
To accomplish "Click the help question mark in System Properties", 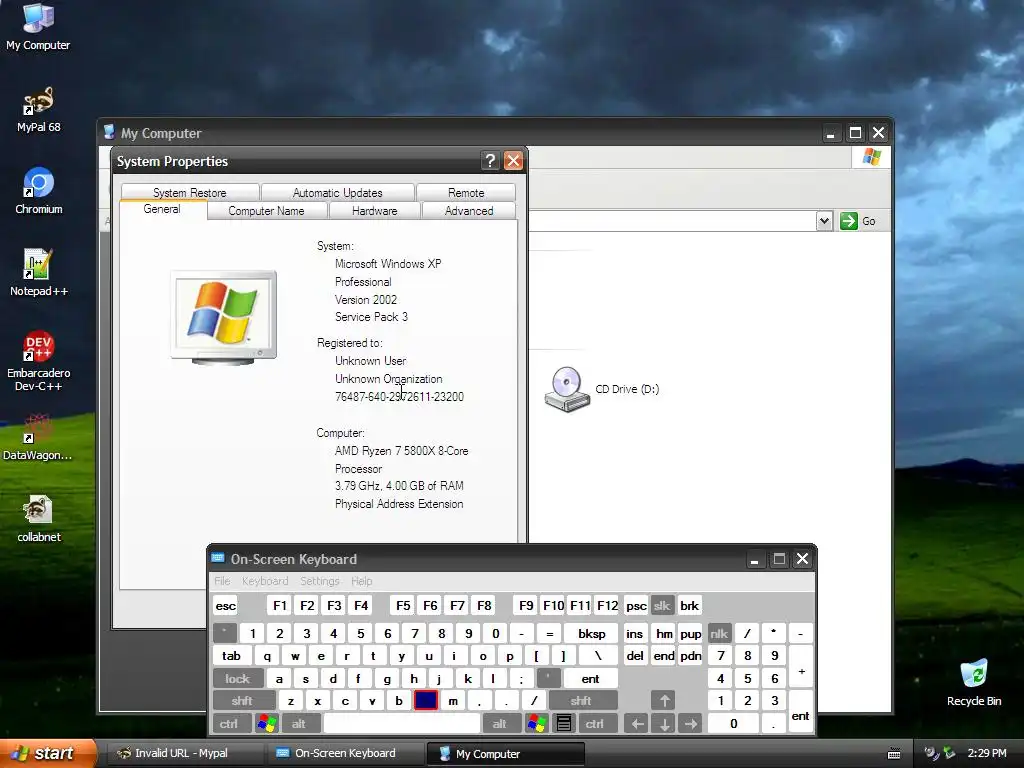I will click(x=490, y=161).
